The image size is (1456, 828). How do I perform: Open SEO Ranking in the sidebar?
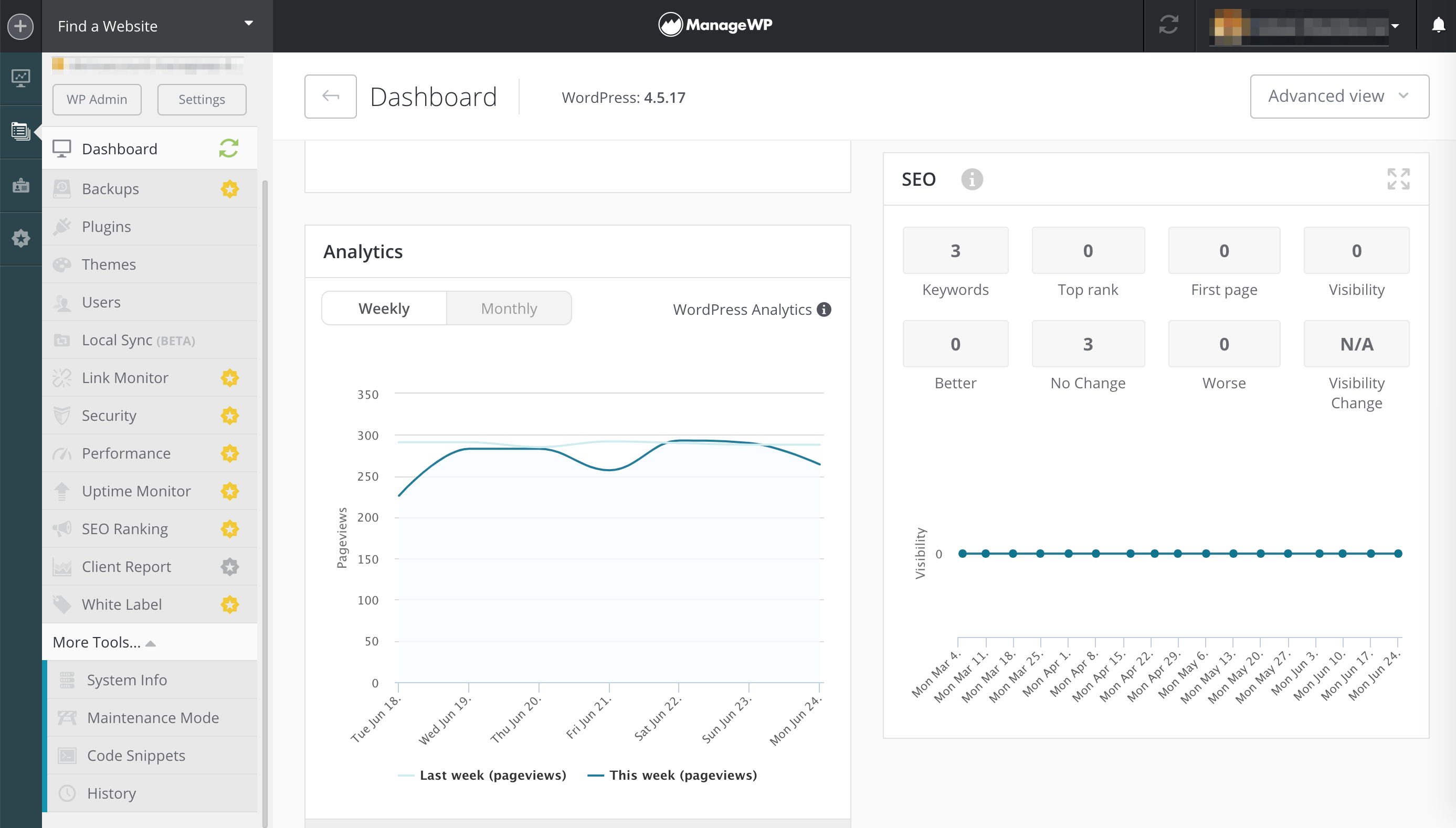(x=150, y=529)
